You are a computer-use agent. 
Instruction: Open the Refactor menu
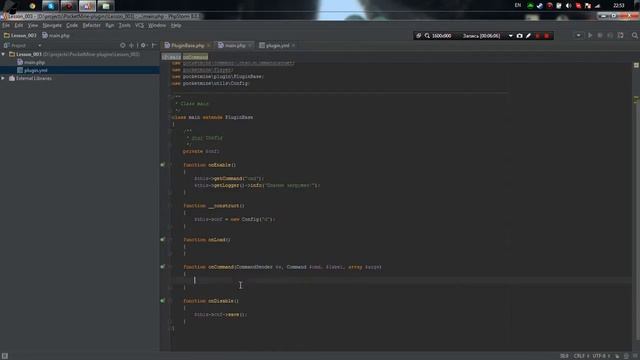91,25
